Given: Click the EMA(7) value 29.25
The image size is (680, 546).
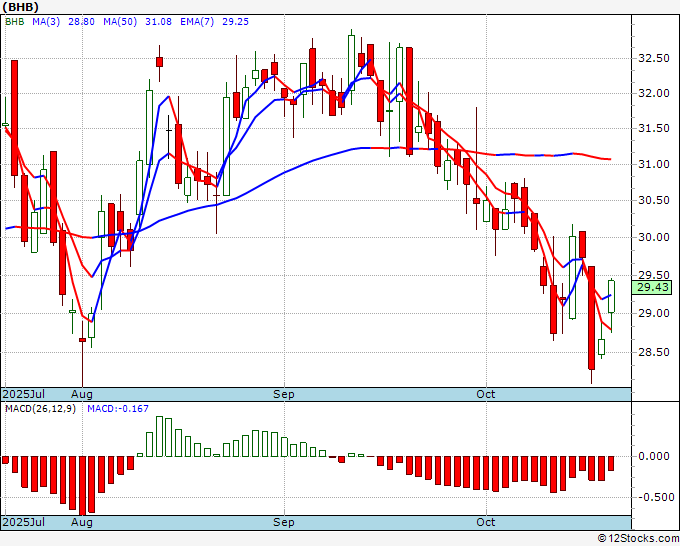Looking at the screenshot, I should click(x=235, y=22).
